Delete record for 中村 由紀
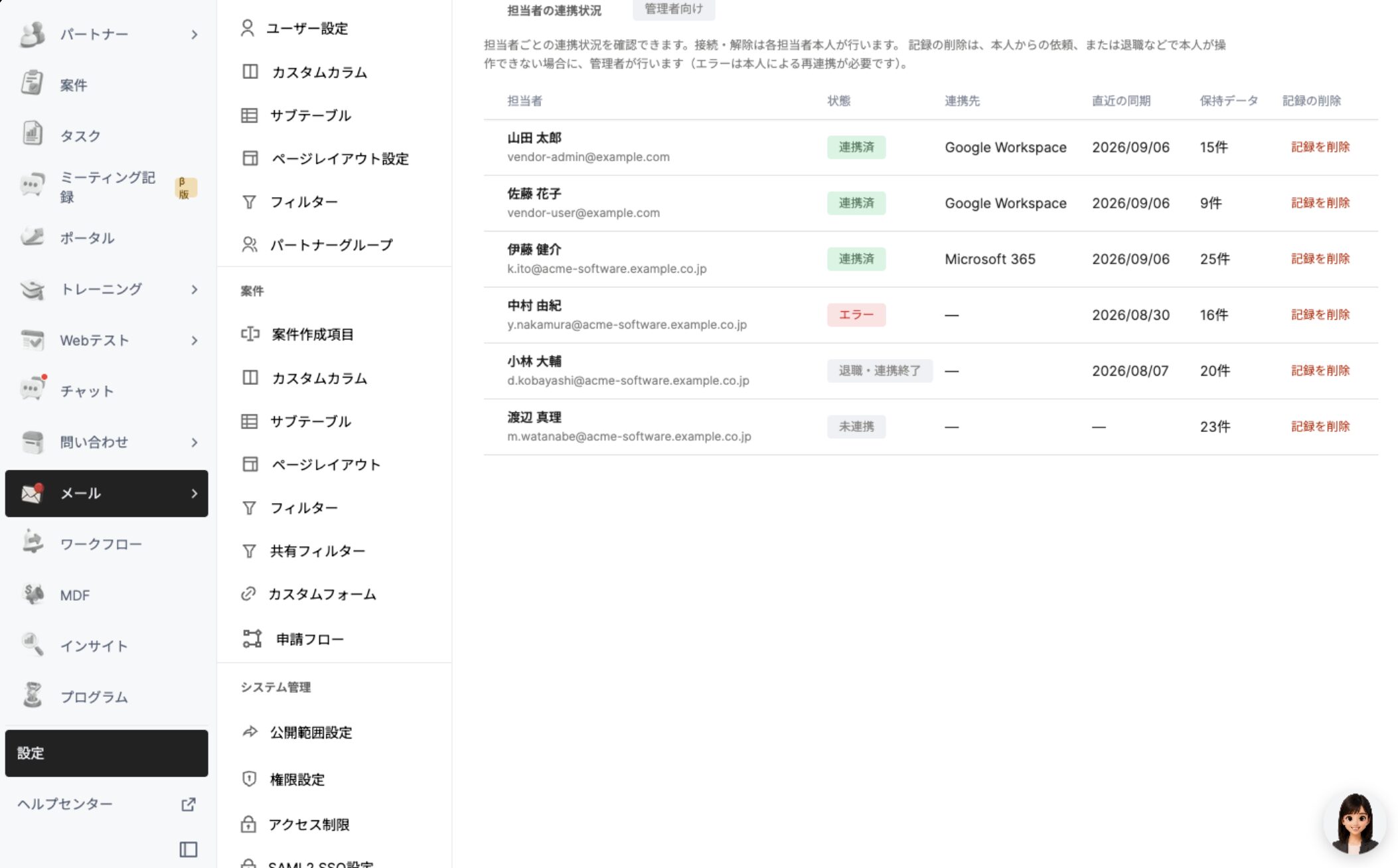This screenshot has height=868, width=1398. (1320, 314)
